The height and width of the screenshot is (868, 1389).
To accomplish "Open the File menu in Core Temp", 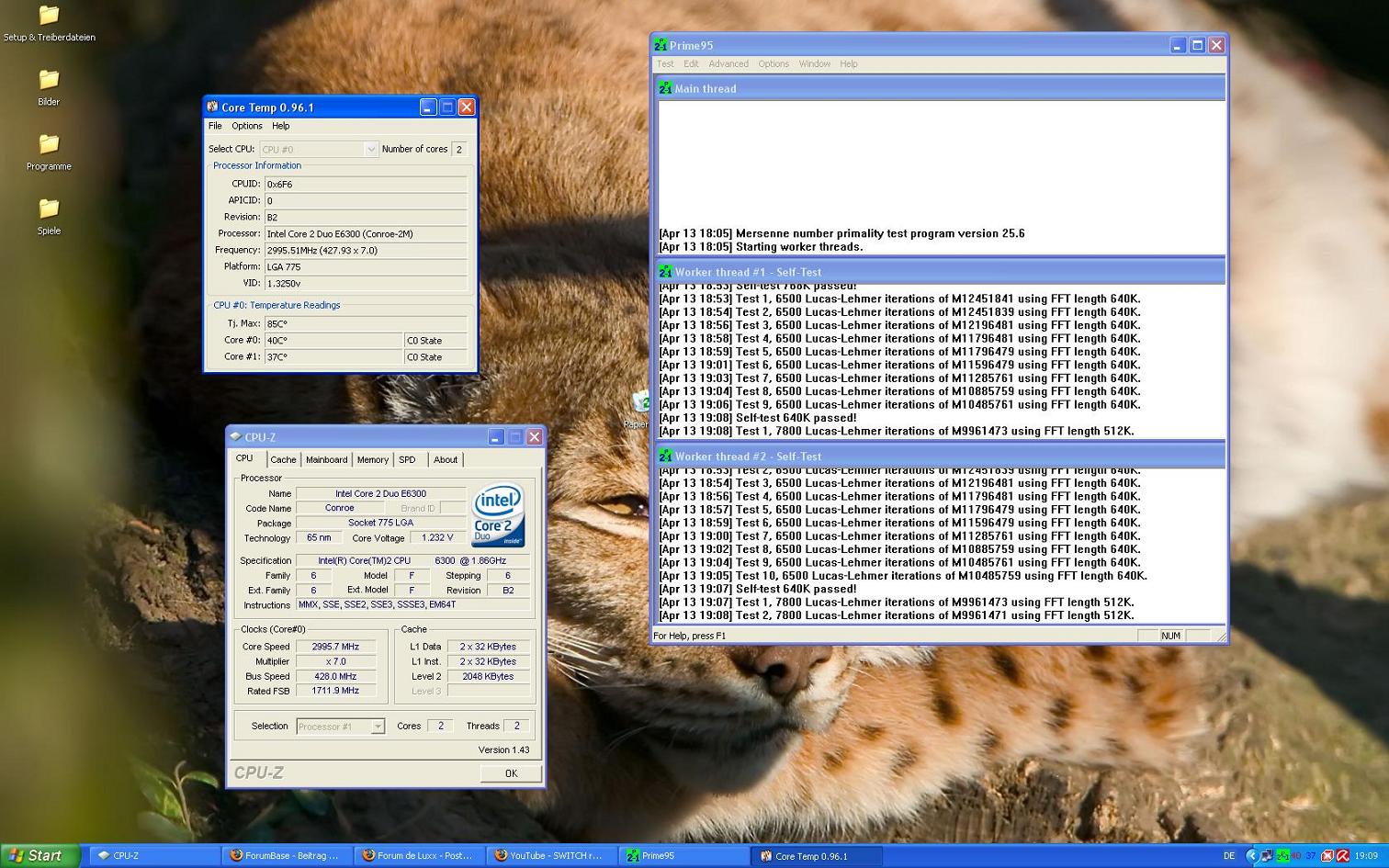I will click(215, 126).
